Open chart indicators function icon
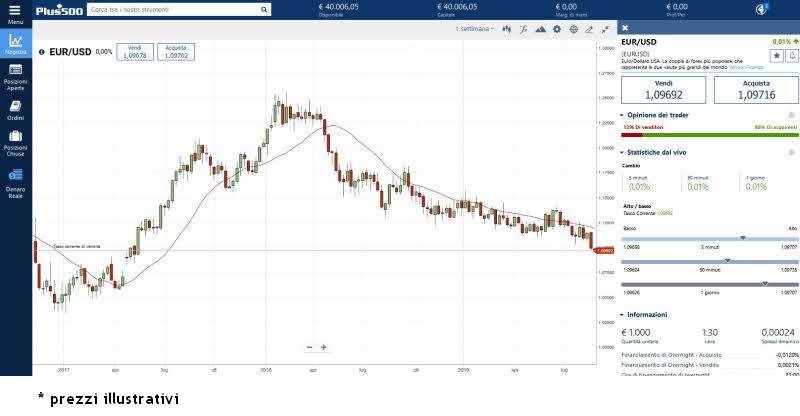The height and width of the screenshot is (416, 800). click(x=524, y=29)
